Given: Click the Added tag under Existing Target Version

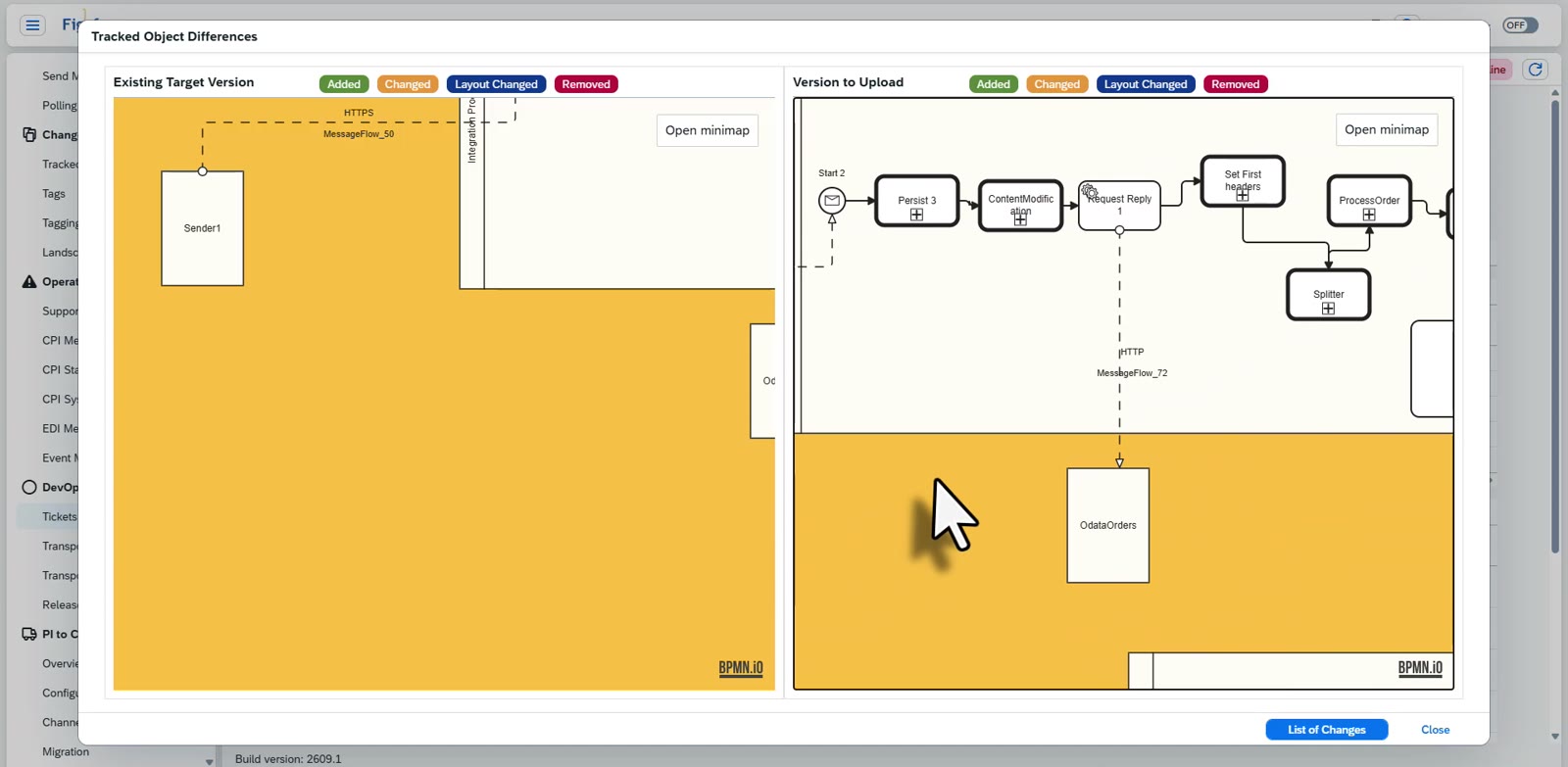Looking at the screenshot, I should 344,84.
